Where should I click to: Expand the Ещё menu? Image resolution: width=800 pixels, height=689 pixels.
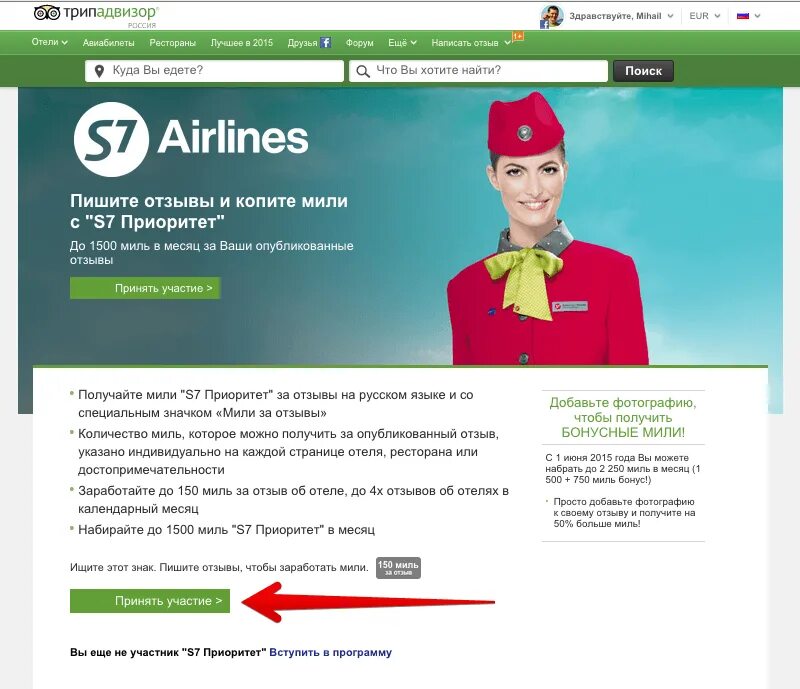click(402, 43)
